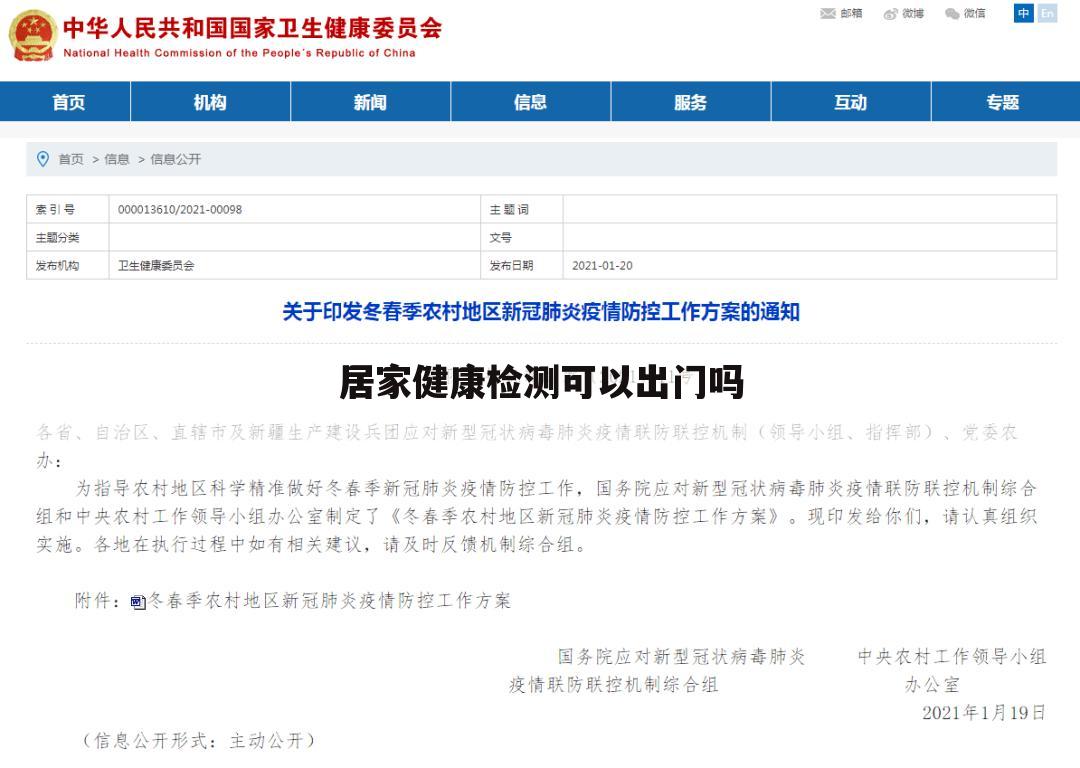
Task: Open the 邮箱 mail icon
Action: [x=828, y=13]
